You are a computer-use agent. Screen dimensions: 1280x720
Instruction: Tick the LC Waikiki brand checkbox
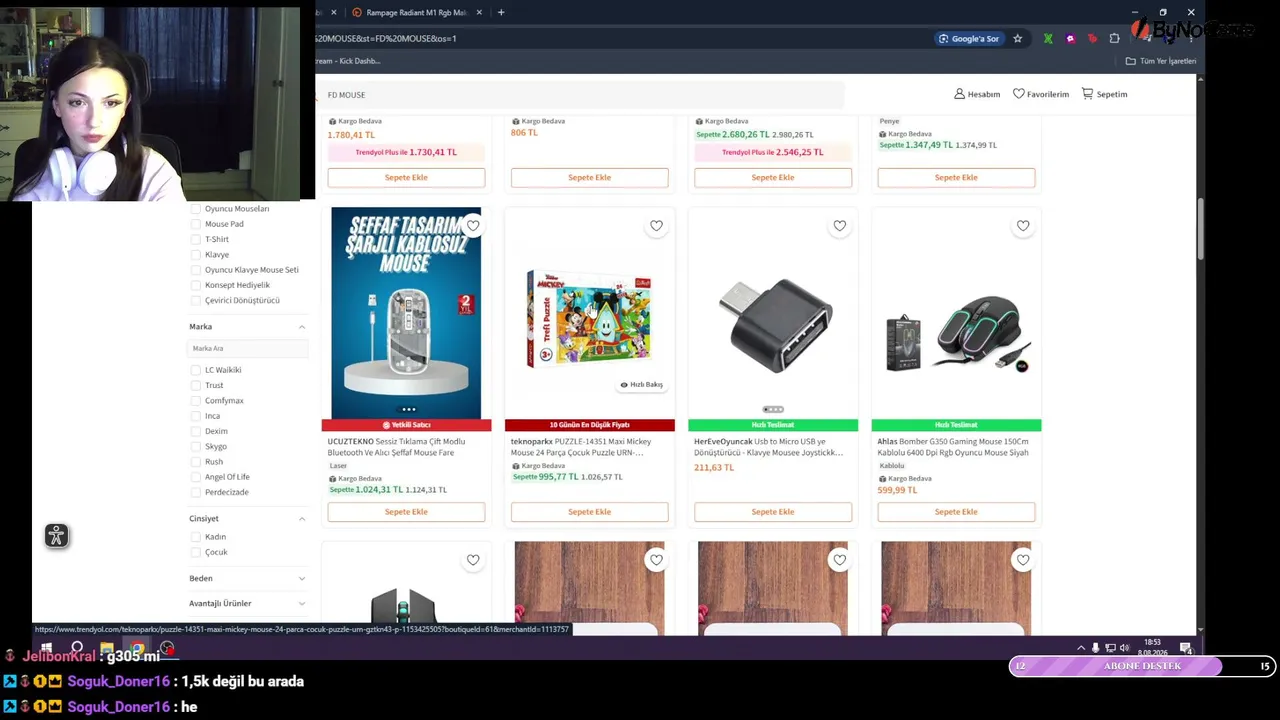point(196,370)
